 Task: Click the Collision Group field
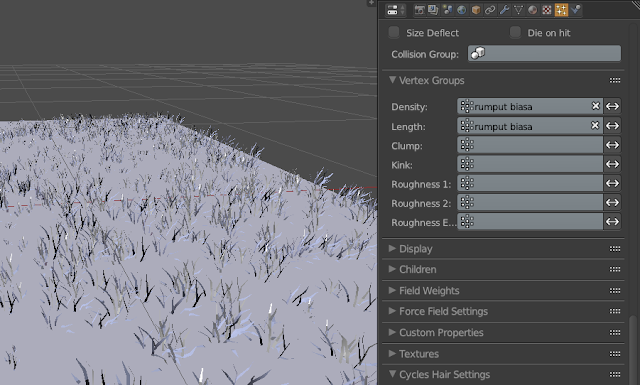tap(544, 53)
